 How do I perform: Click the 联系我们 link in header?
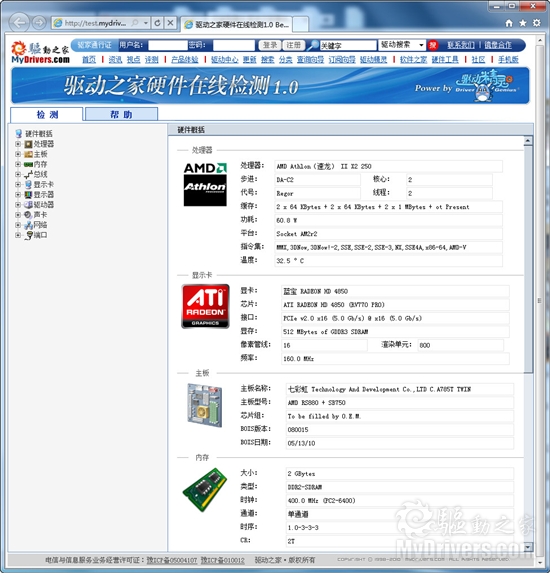coord(461,45)
